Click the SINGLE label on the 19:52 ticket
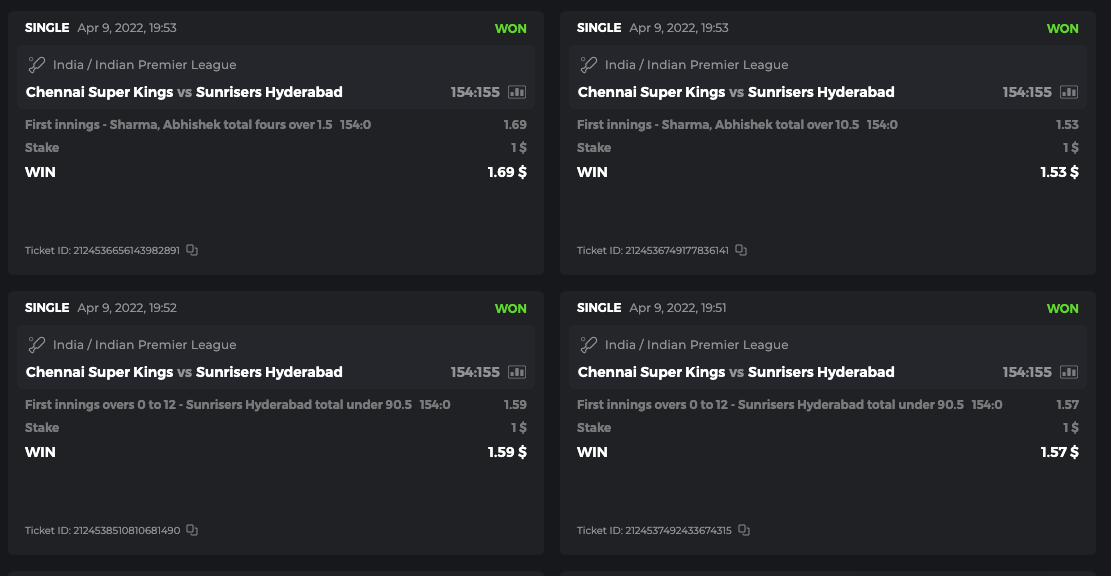 [x=47, y=308]
